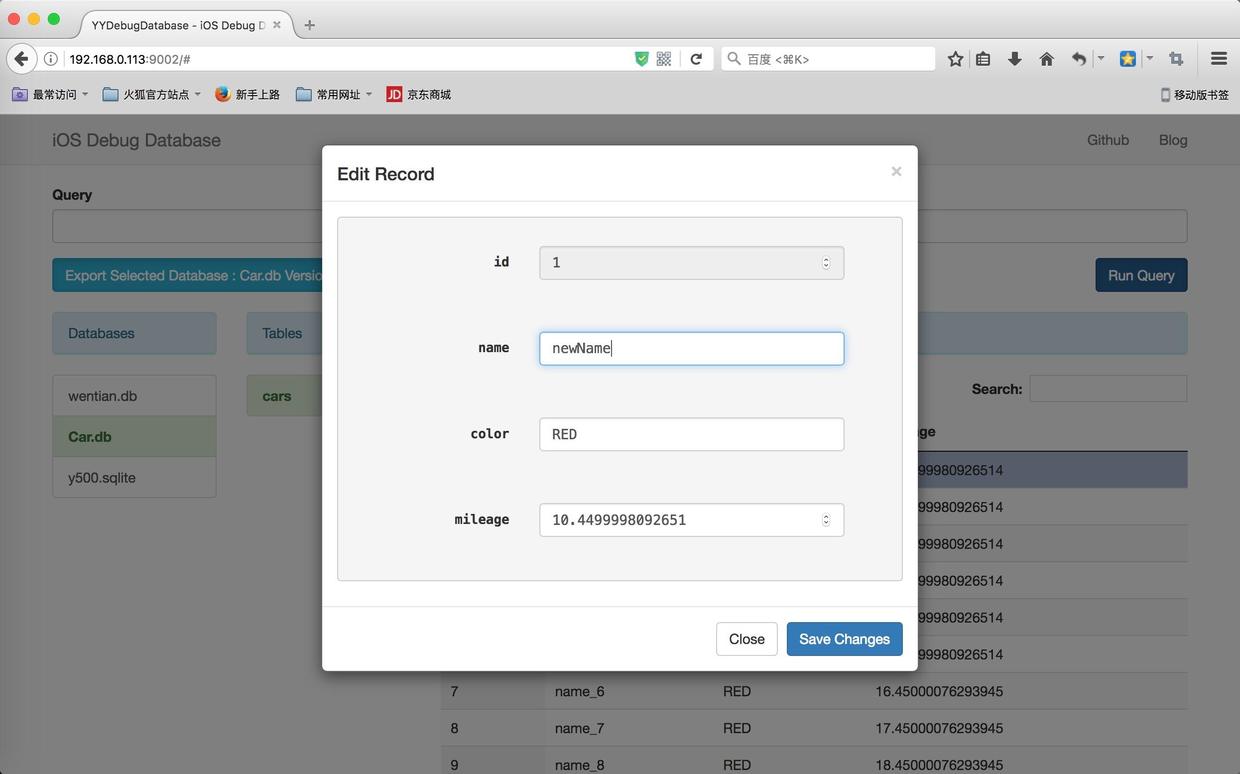Open the 京东商城 bookmark link

coord(419,94)
